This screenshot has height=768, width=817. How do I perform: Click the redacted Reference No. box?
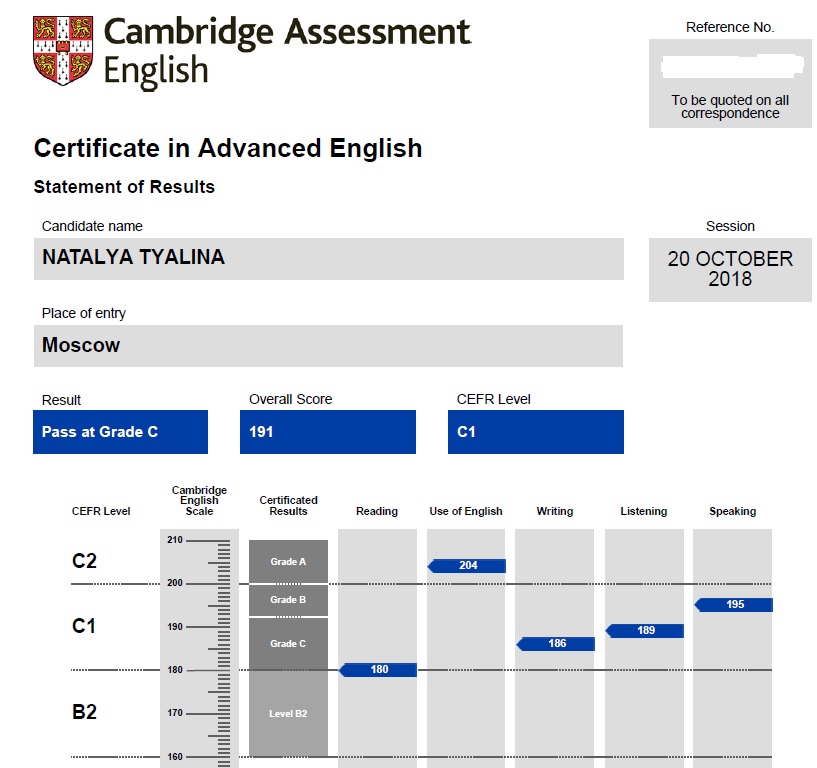pos(730,67)
